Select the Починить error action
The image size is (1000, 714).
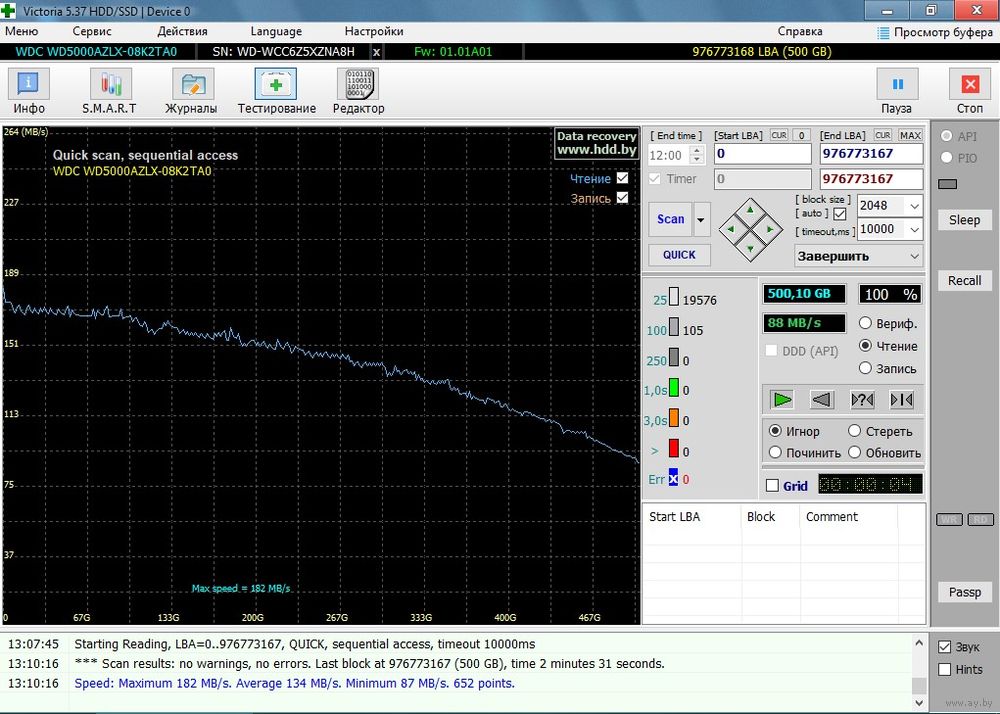[x=776, y=453]
